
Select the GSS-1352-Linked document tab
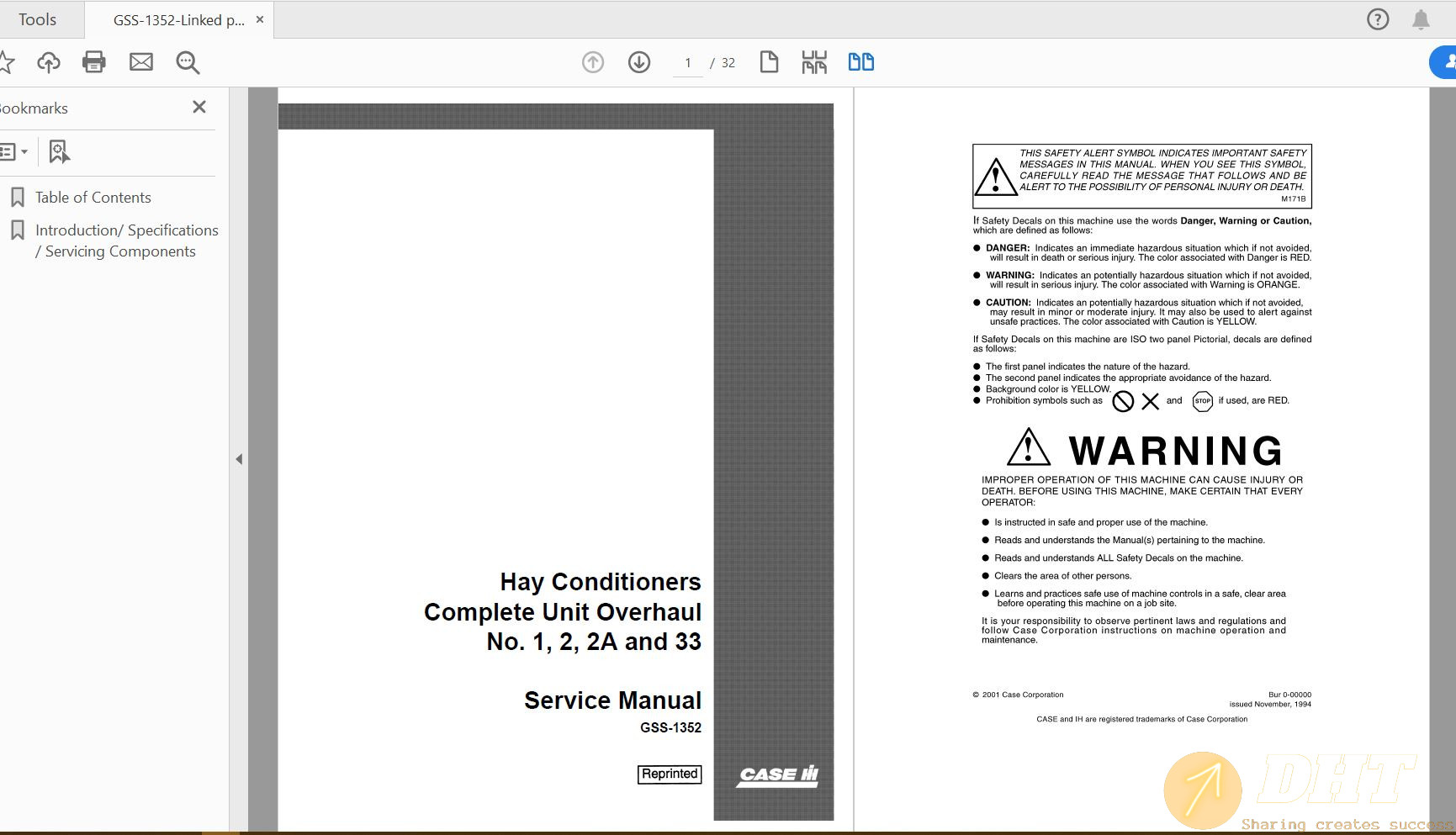[178, 20]
